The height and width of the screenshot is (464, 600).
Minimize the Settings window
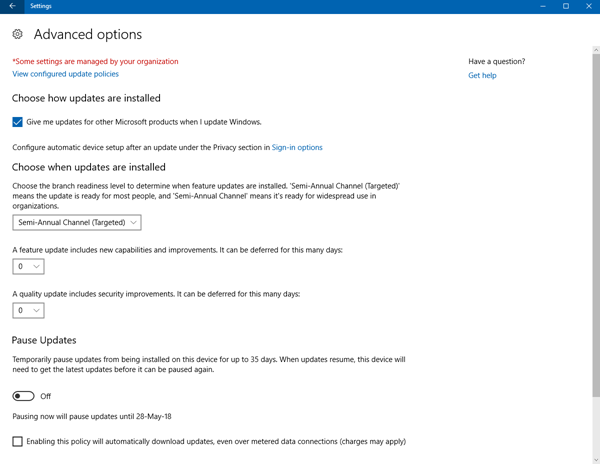coord(545,6)
